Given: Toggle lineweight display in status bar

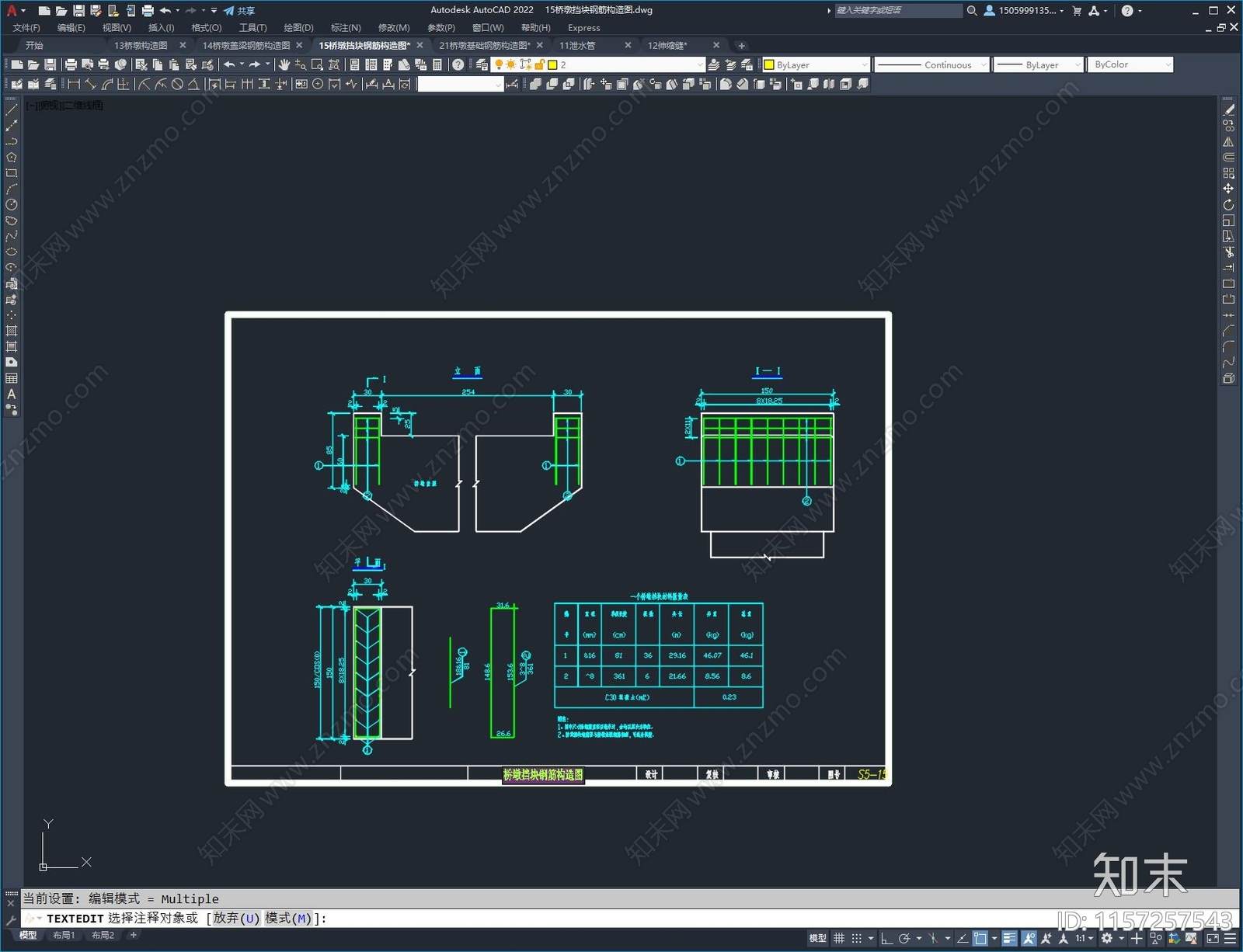Looking at the screenshot, I should tap(1009, 938).
